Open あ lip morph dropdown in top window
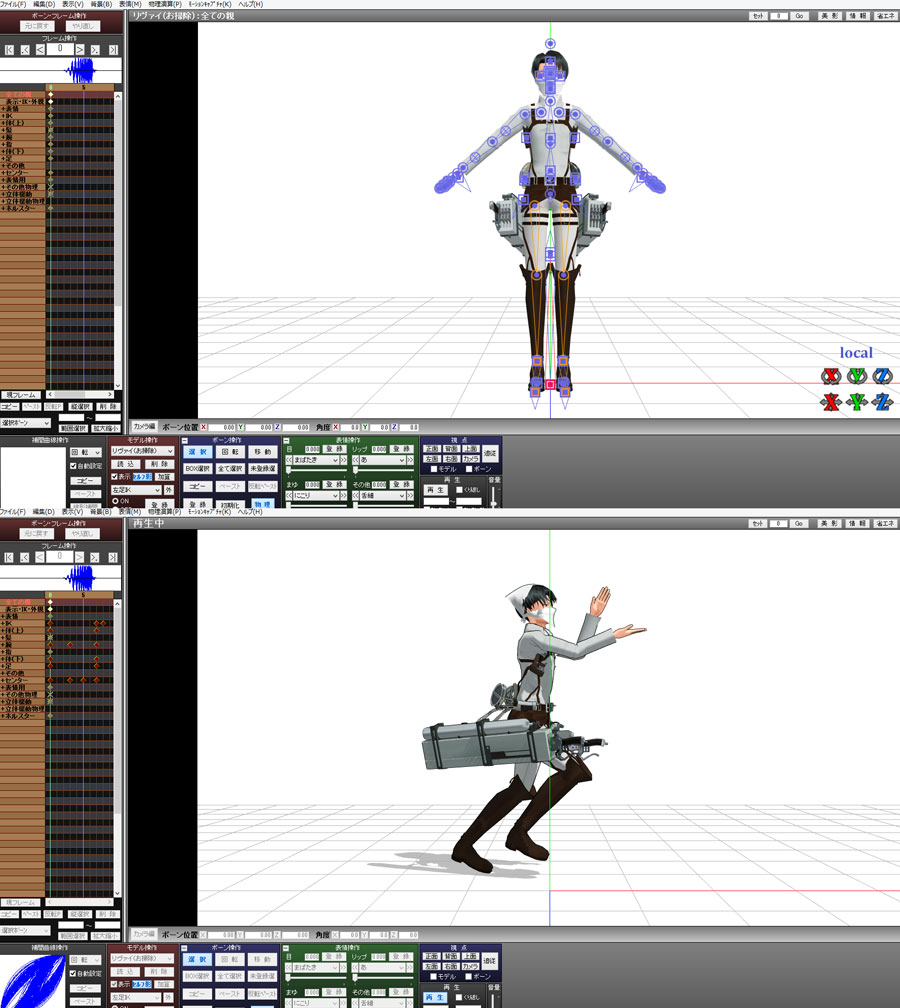This screenshot has width=900, height=1008. click(x=382, y=460)
